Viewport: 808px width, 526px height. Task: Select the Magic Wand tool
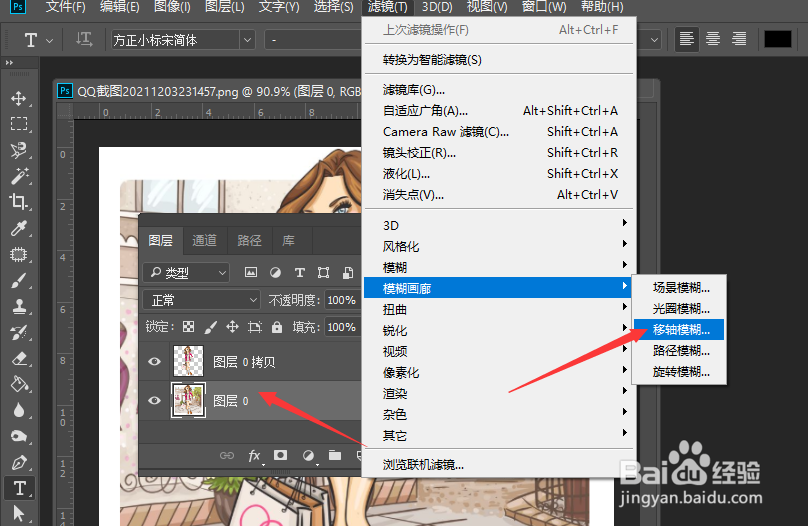point(19,176)
